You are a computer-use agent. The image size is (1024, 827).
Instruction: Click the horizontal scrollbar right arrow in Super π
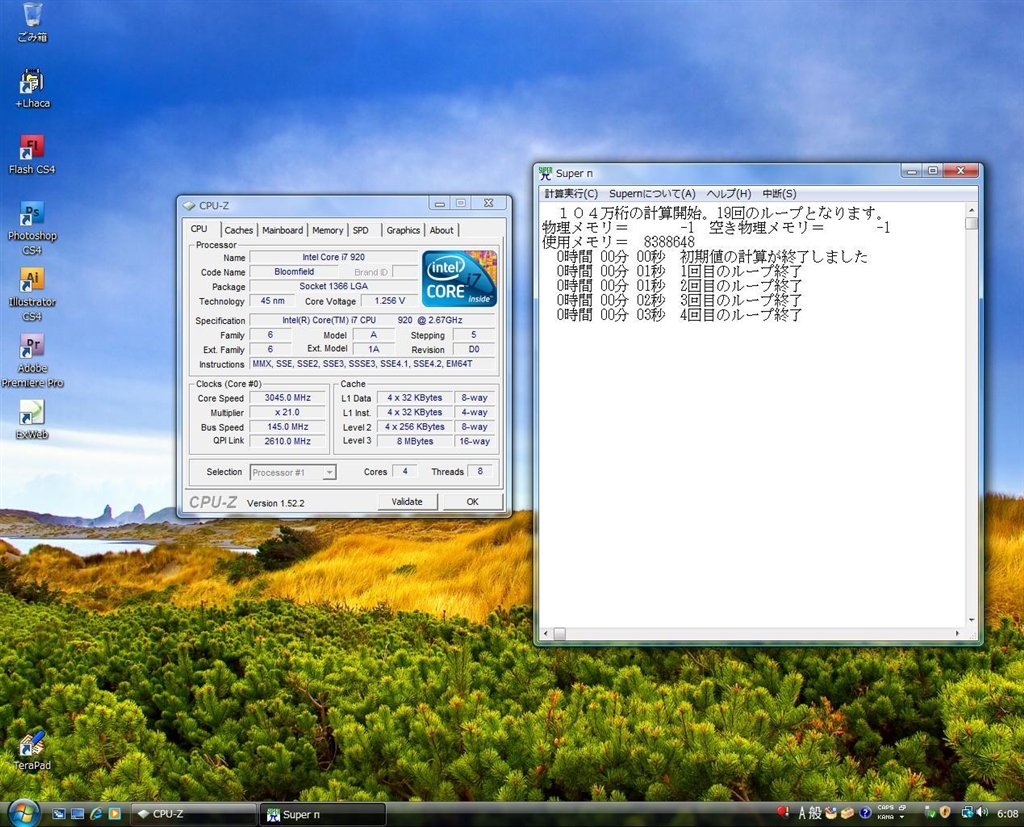coord(957,633)
